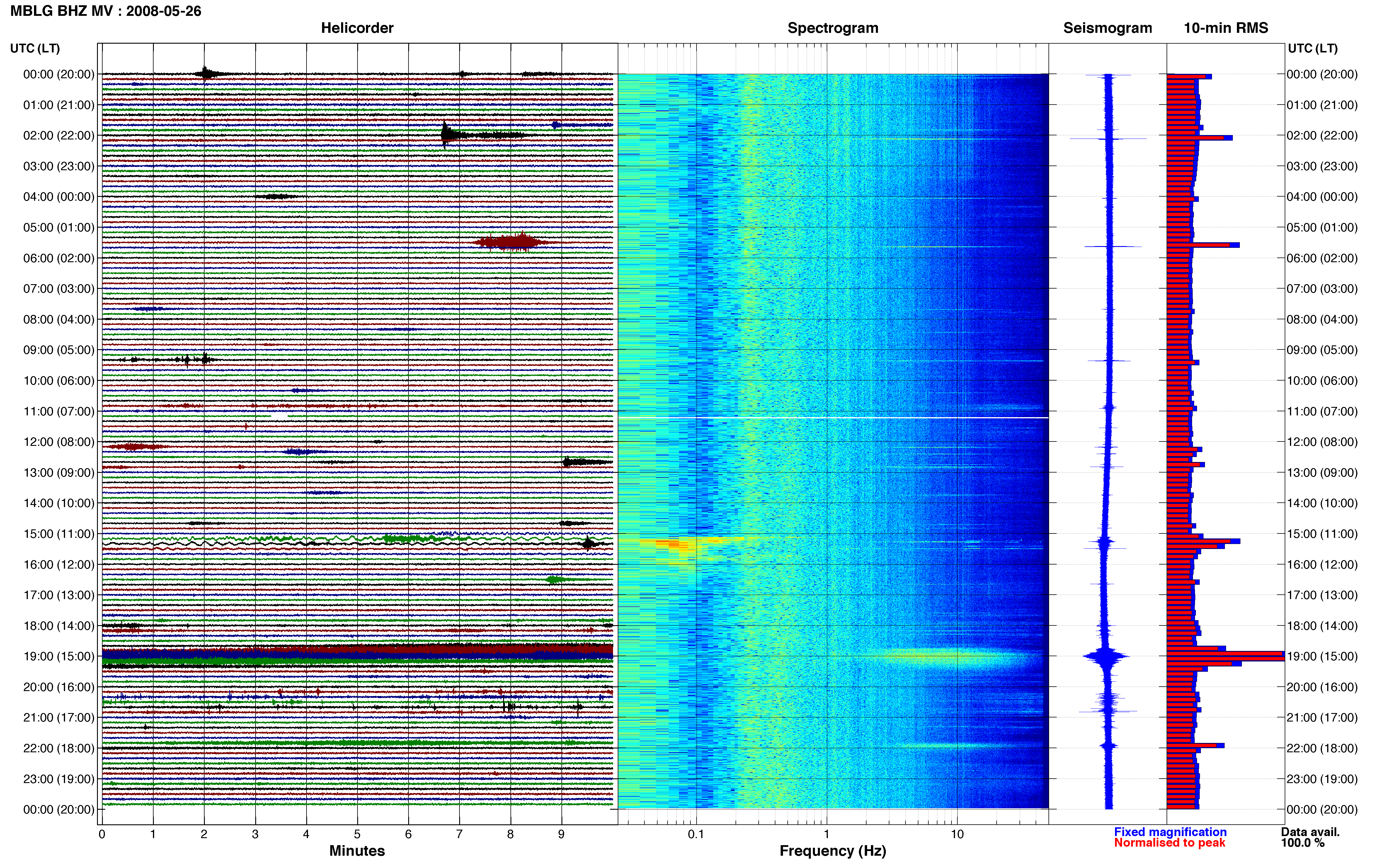Click the right '11:00 (07:00)' time label
Screen dimensions: 1389x868
click(x=1322, y=411)
